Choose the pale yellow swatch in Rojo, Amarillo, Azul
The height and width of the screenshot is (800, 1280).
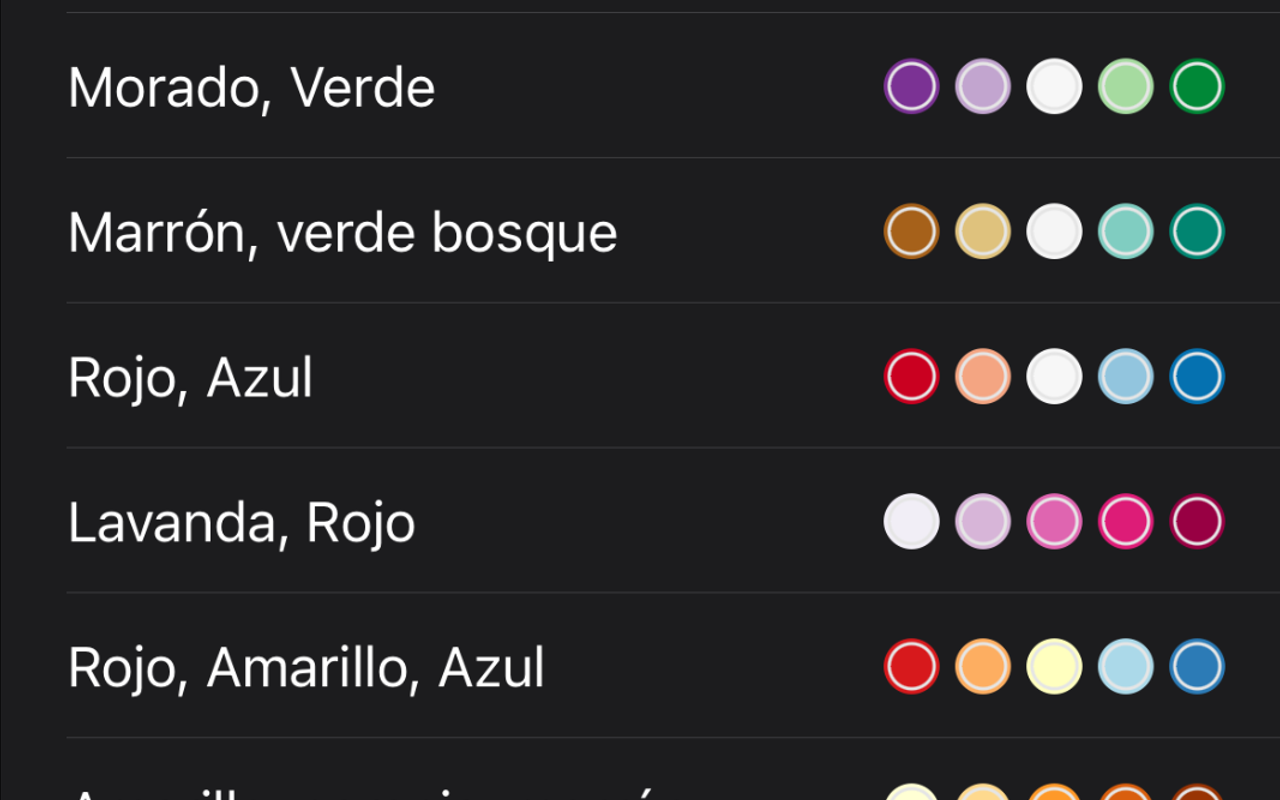coord(1054,666)
